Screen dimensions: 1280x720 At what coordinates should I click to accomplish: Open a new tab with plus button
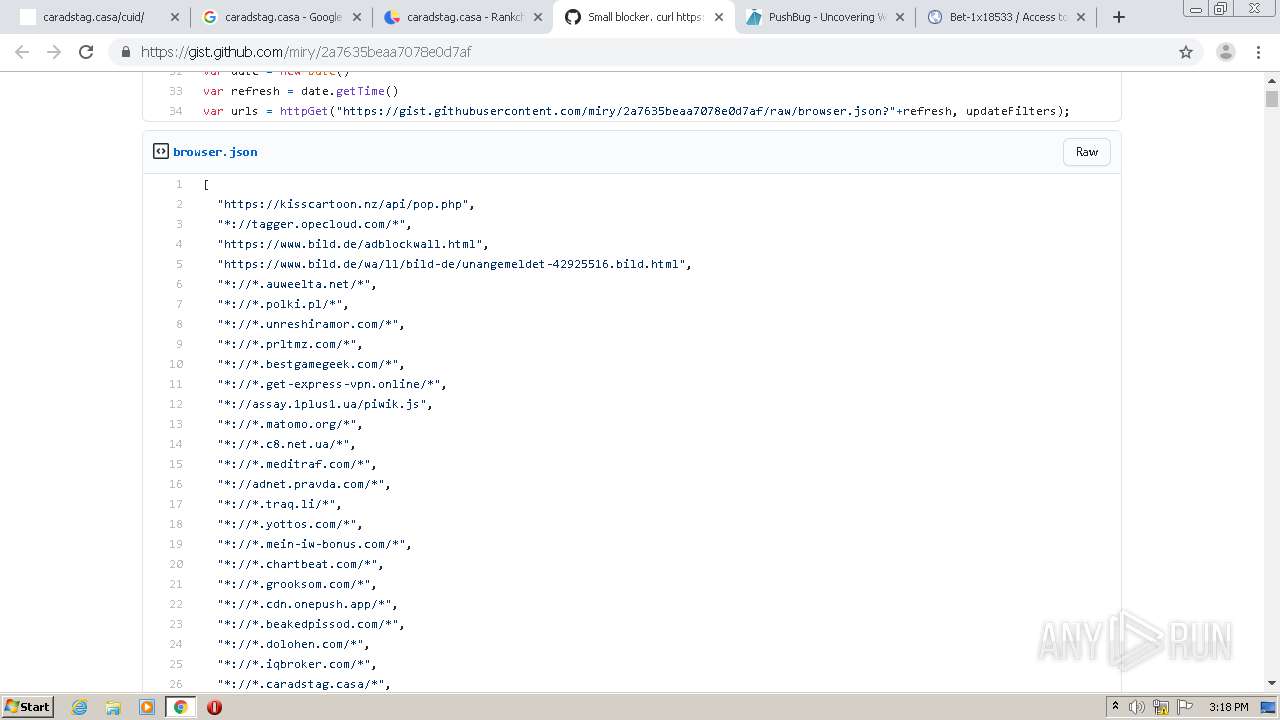pyautogui.click(x=1119, y=17)
